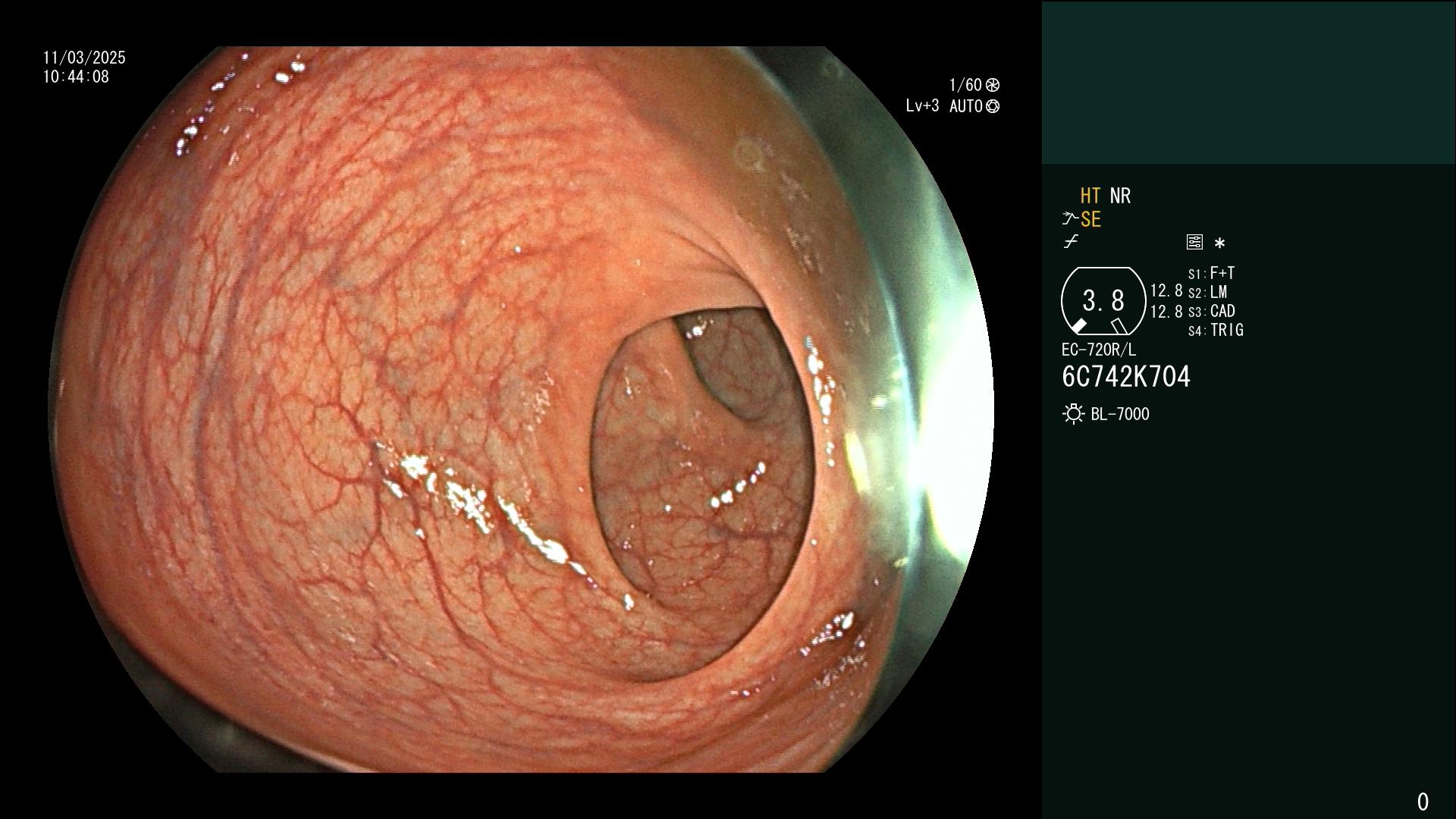
Task: Click the yellow SE label
Action: click(x=1090, y=220)
